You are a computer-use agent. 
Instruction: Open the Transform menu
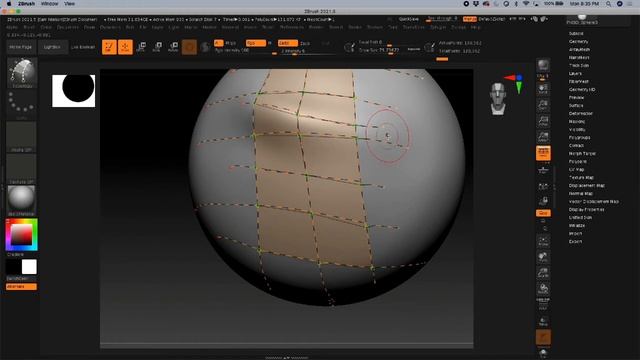pos(413,27)
